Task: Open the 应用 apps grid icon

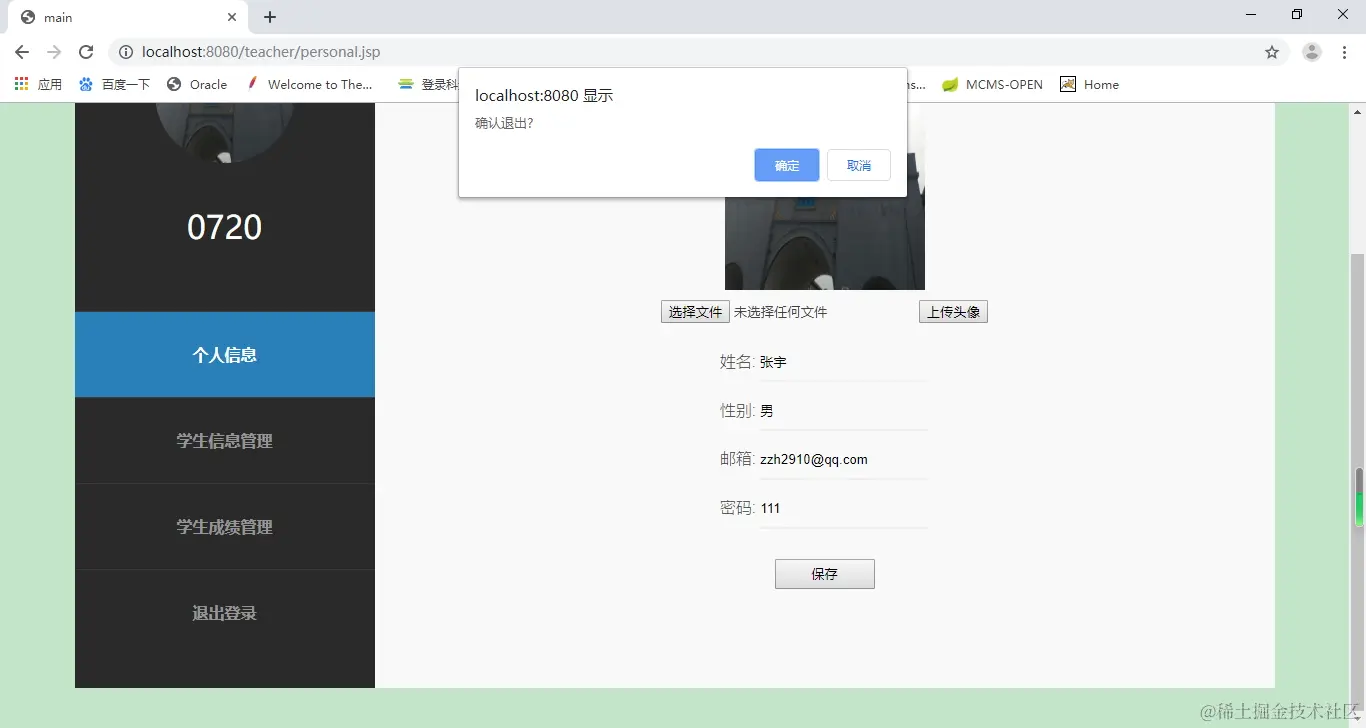Action: click(x=20, y=84)
